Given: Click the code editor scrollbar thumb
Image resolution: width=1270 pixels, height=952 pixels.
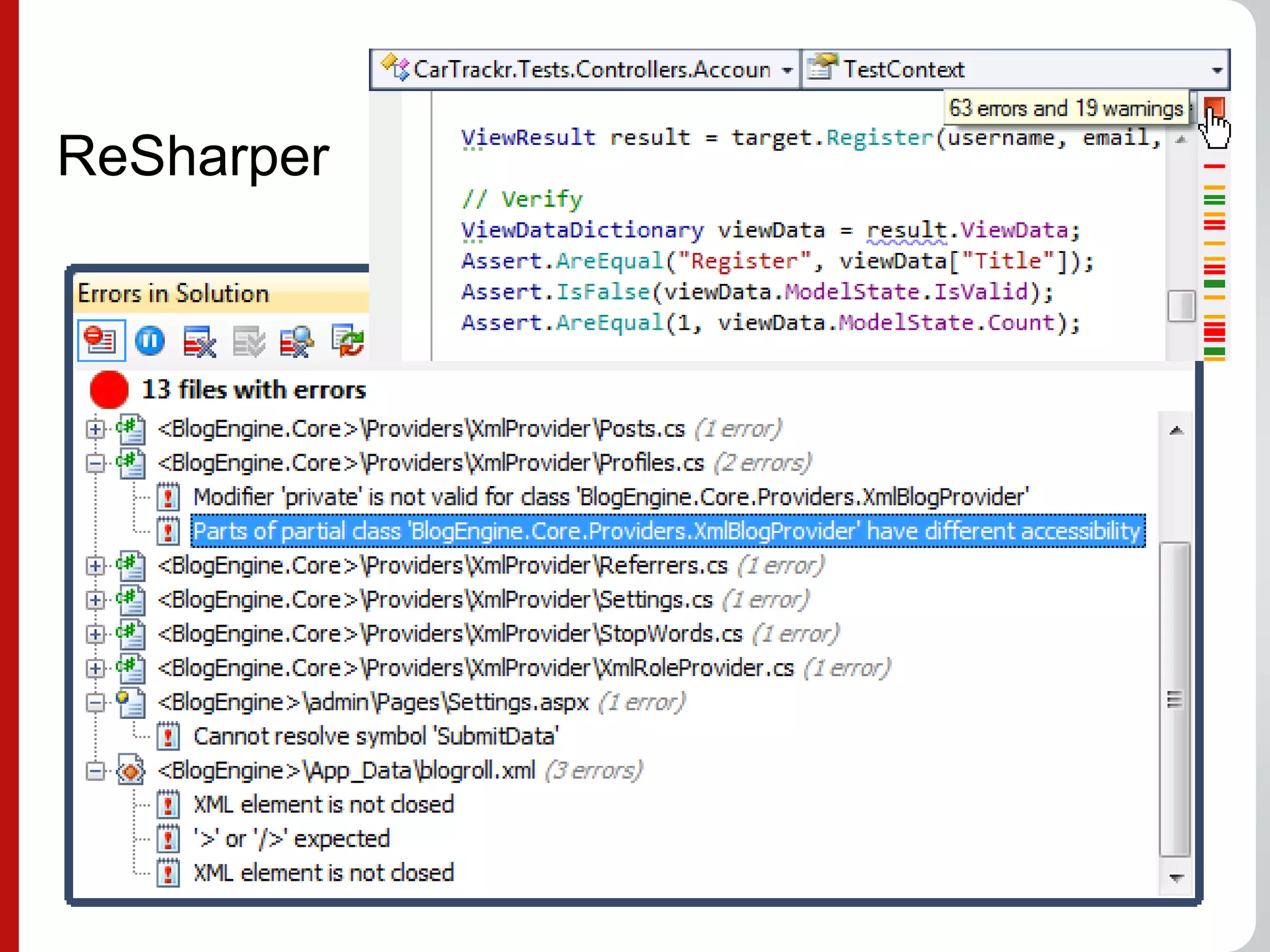Looking at the screenshot, I should (x=1181, y=306).
